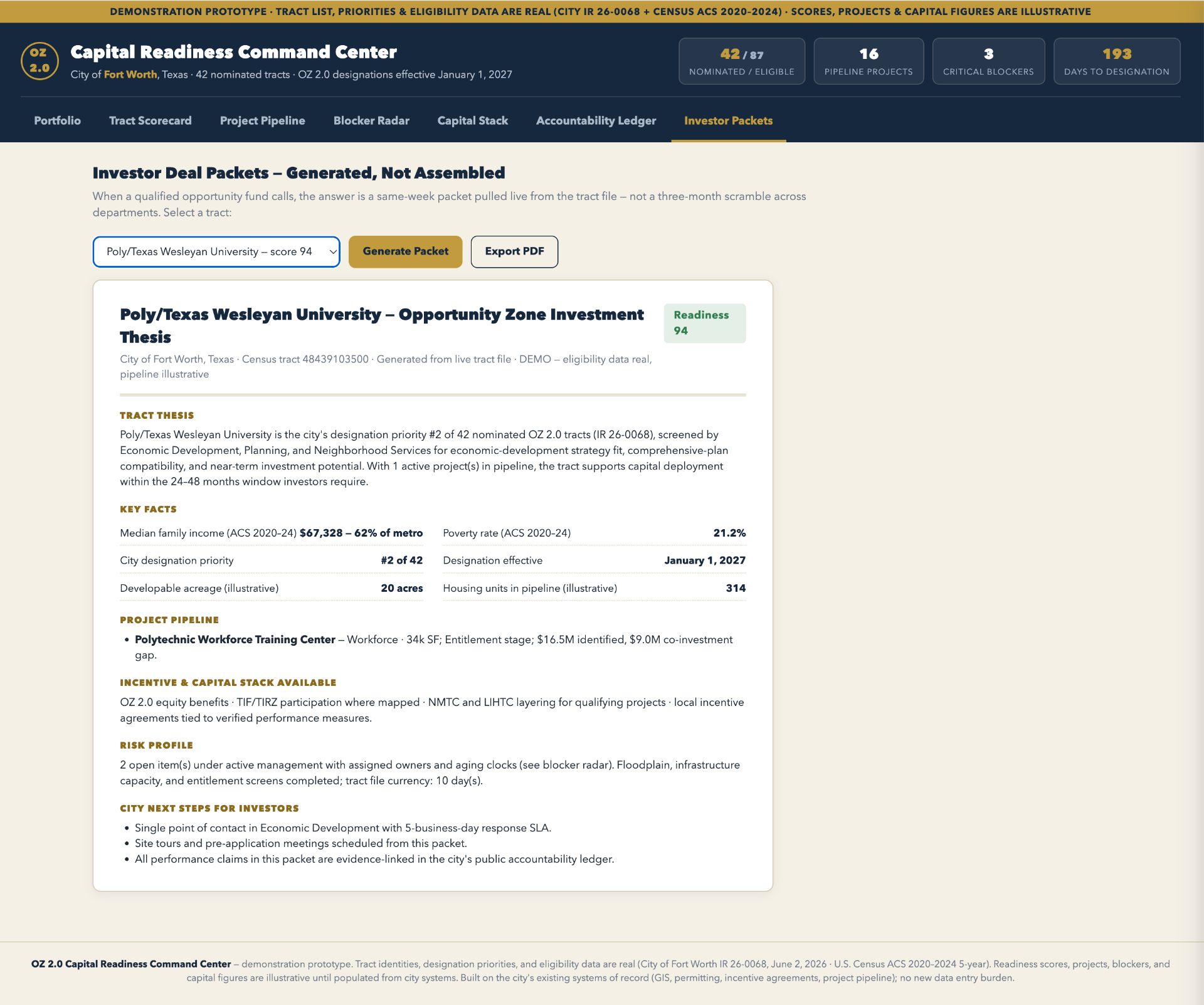Select the Capital Stack tab
Image resolution: width=1204 pixels, height=1005 pixels.
click(x=473, y=120)
